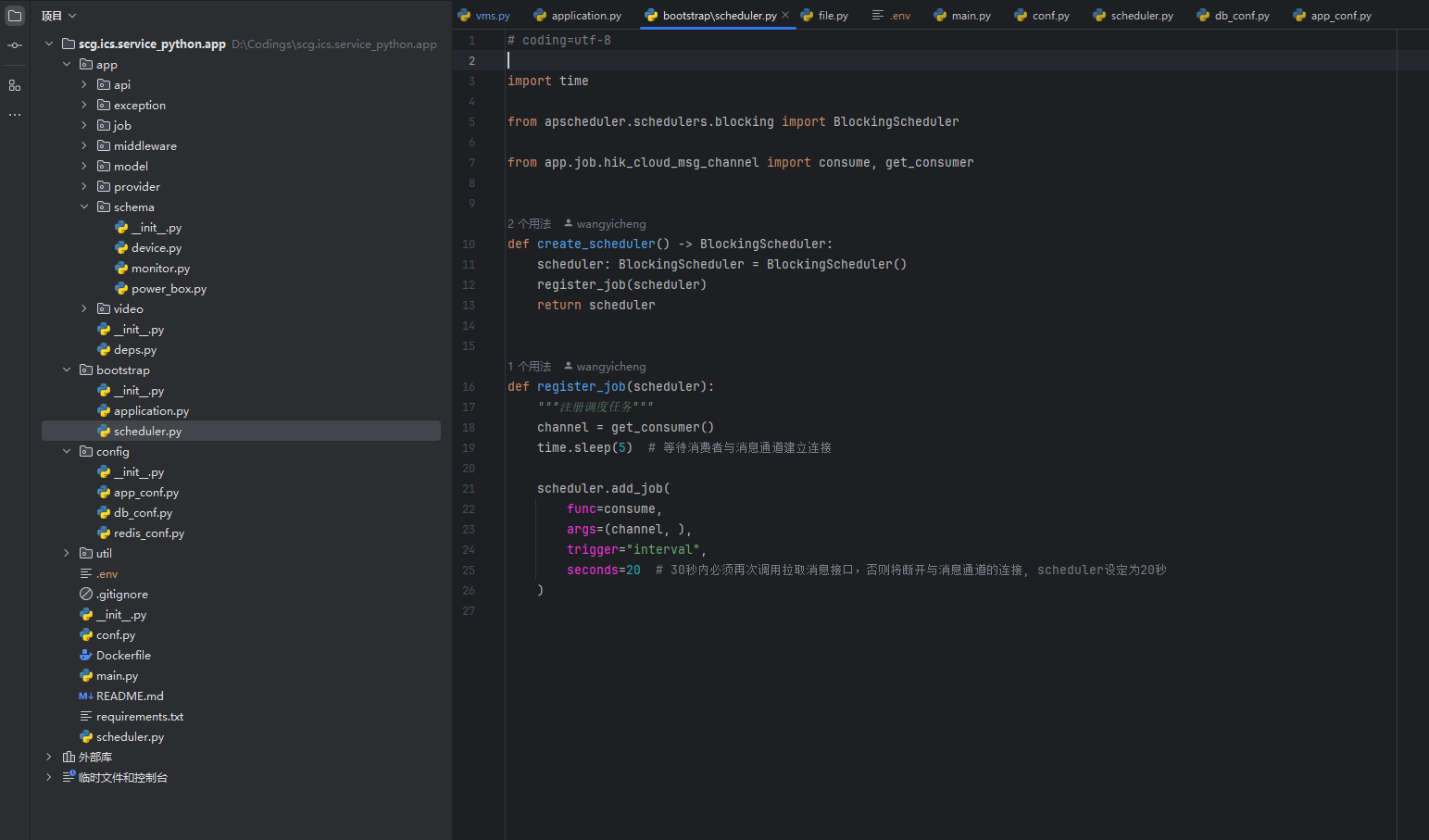Open the Commit tool window icon
1429x840 pixels.
tap(15, 45)
